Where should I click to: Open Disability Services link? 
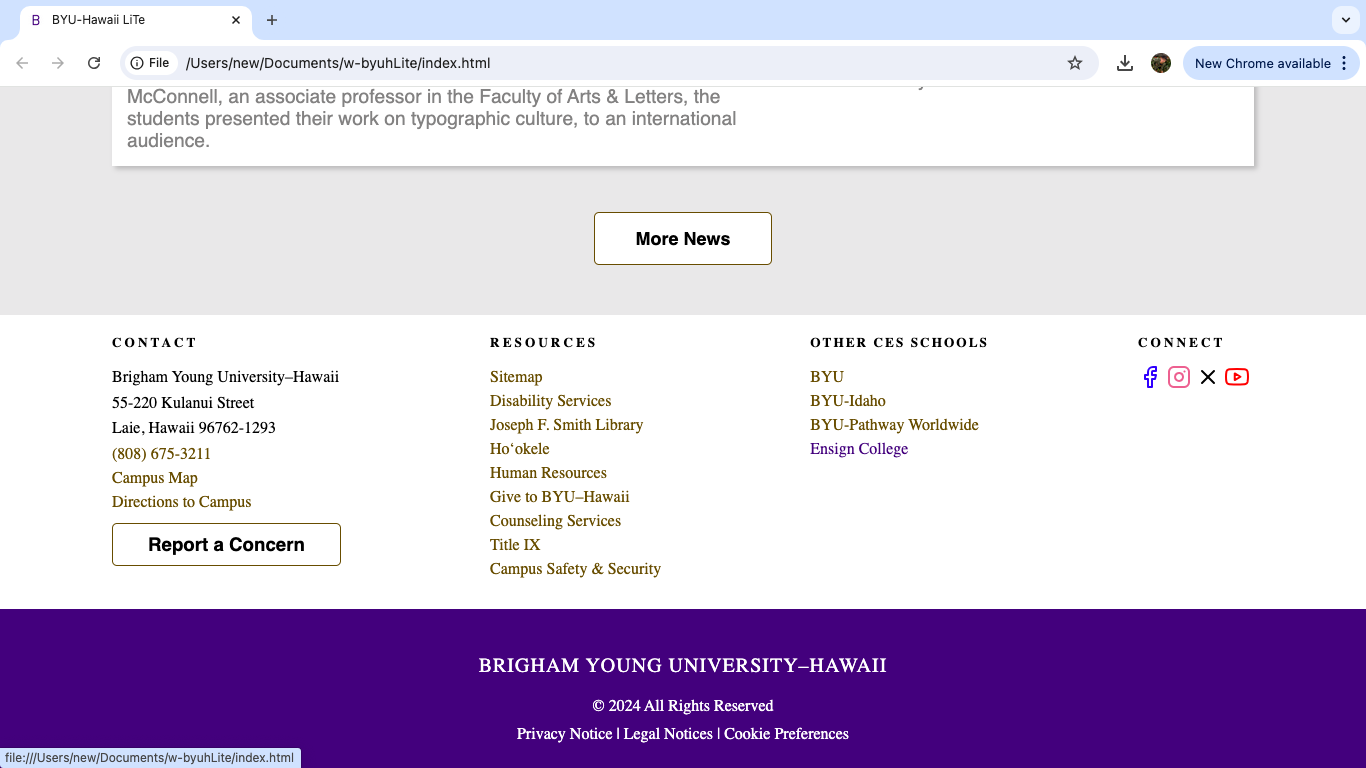click(x=550, y=401)
